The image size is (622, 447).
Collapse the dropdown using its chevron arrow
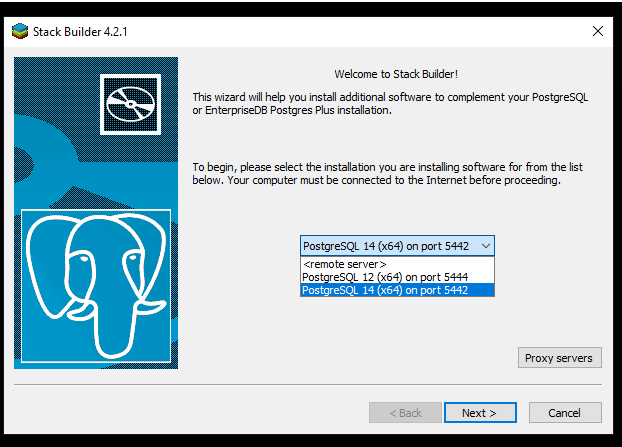pos(486,246)
